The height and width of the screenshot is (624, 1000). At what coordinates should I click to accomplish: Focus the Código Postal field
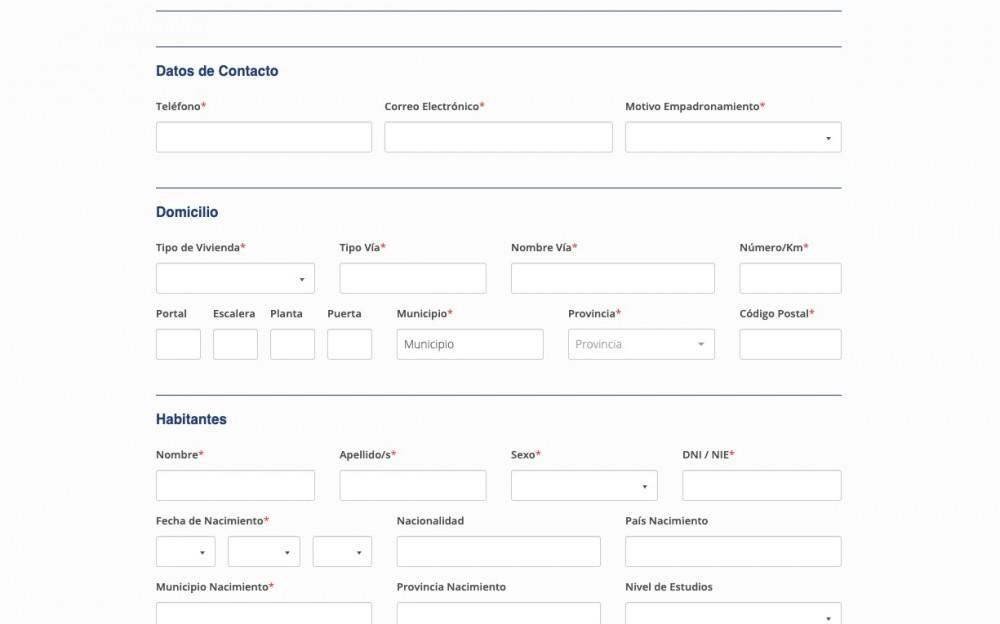click(790, 344)
